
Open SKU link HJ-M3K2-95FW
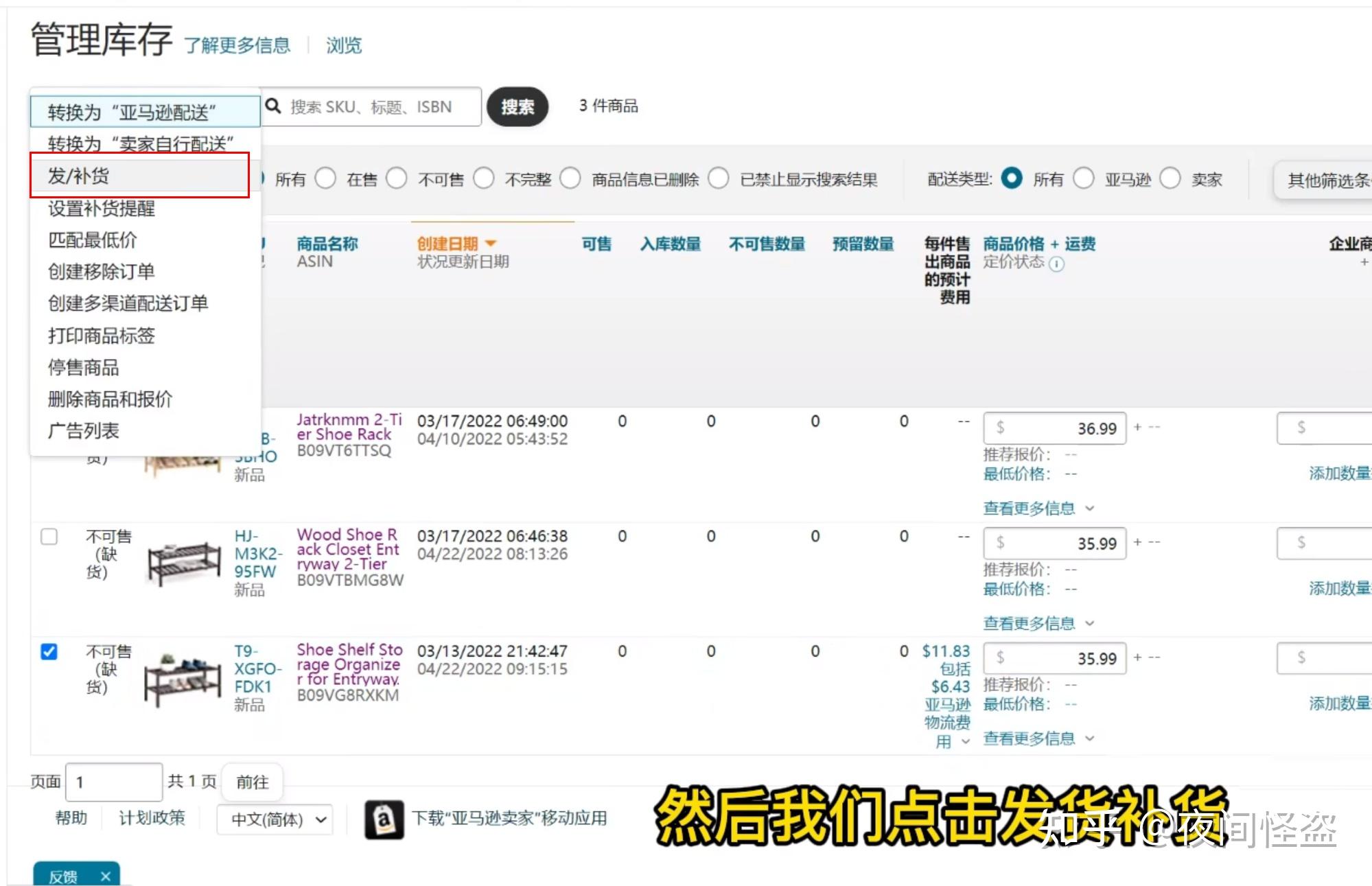pyautogui.click(x=257, y=554)
